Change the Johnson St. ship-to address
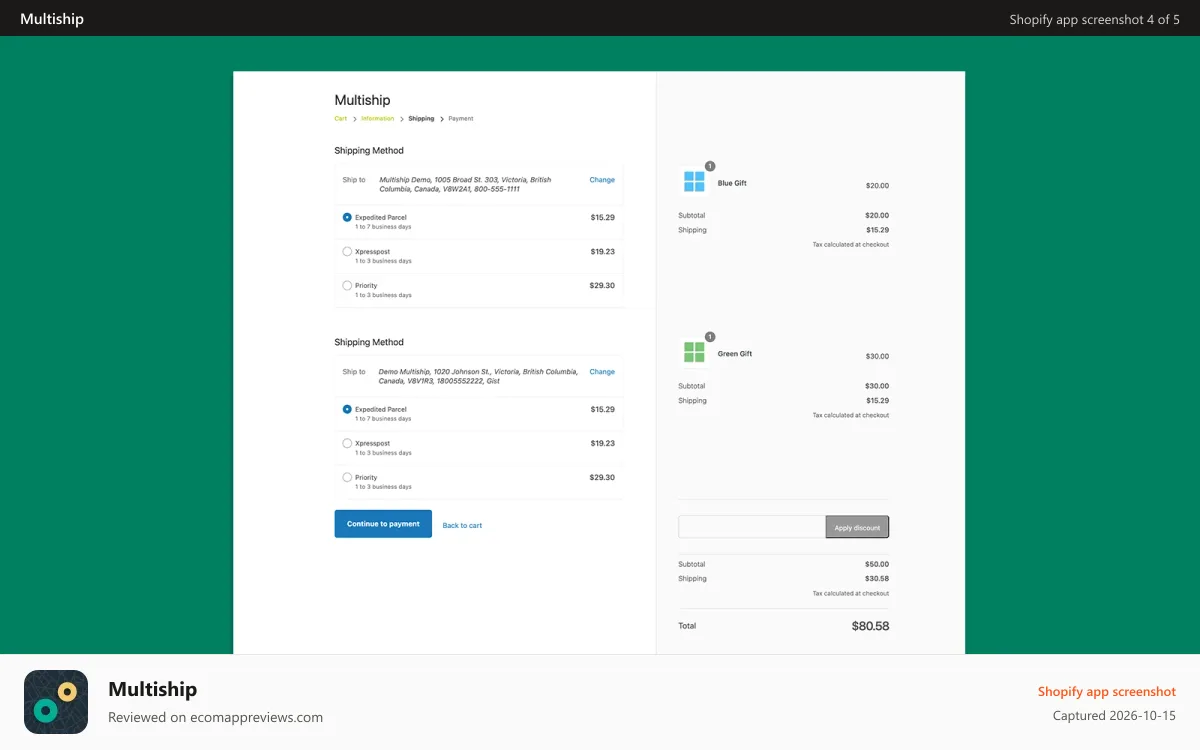The width and height of the screenshot is (1200, 750). coord(602,372)
